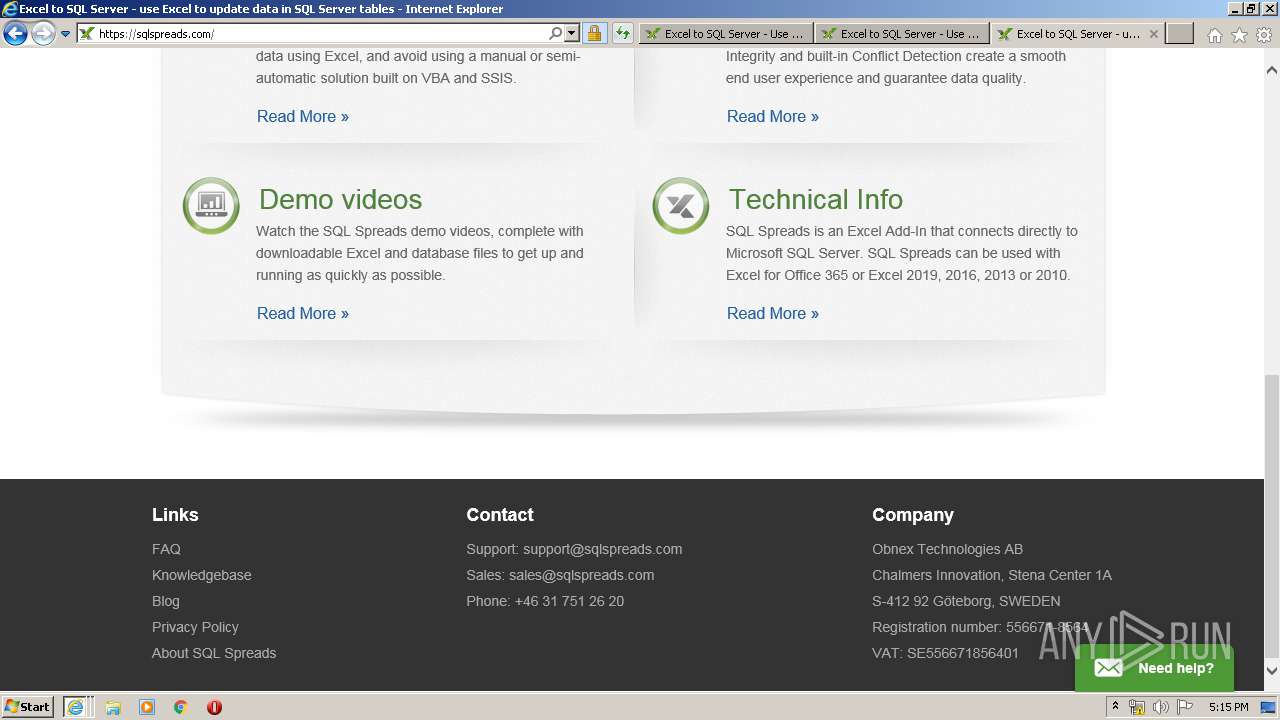Click Read More under Technical Info

[773, 313]
